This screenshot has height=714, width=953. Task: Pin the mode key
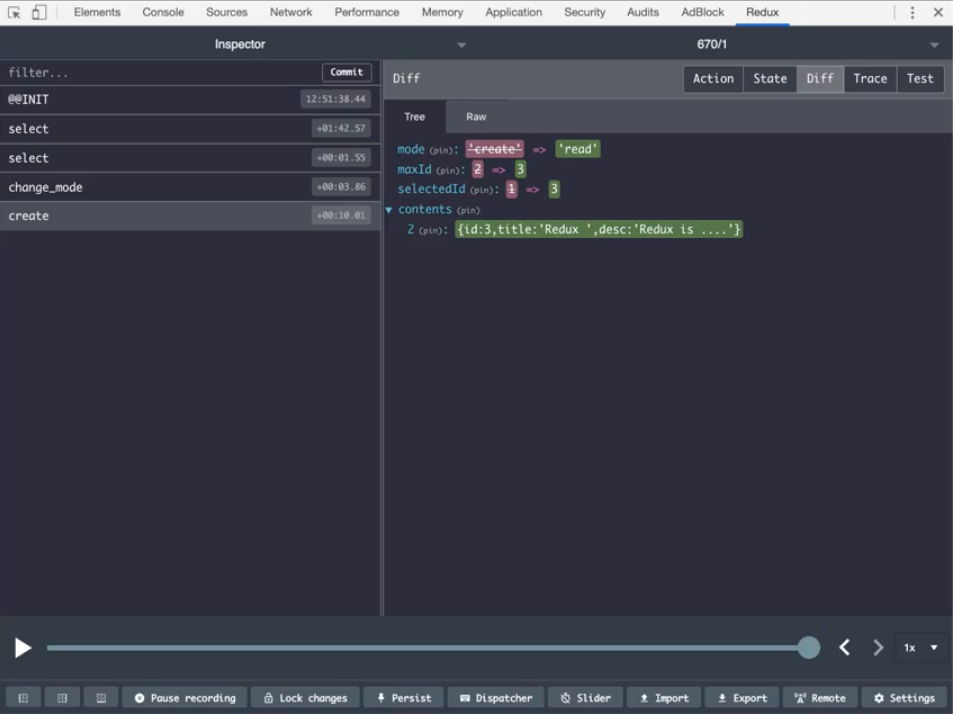coord(441,150)
